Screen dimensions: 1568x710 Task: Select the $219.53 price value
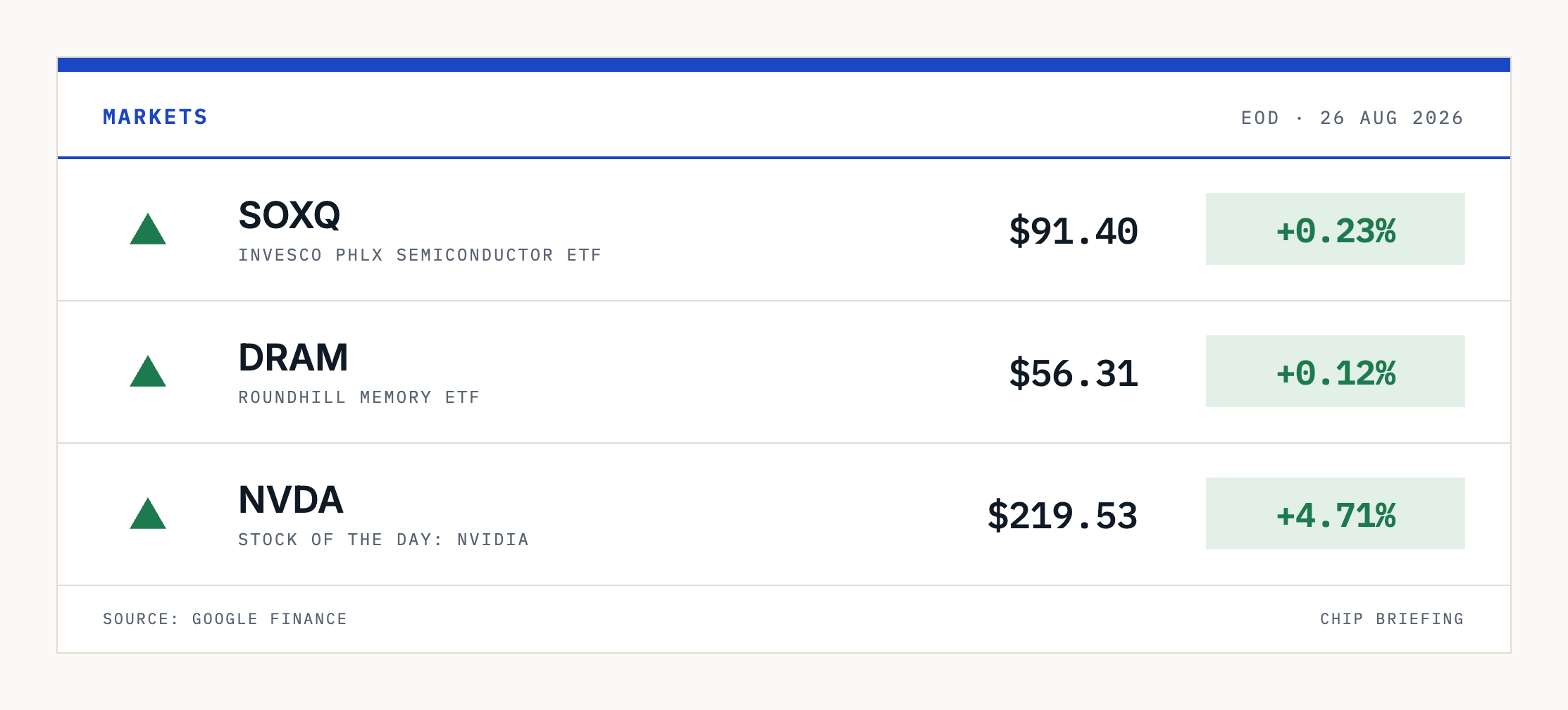(1062, 516)
